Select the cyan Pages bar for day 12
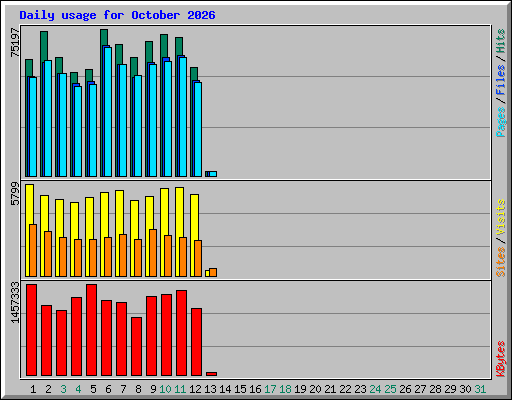Image resolution: width=512 pixels, height=400 pixels. click(x=198, y=129)
